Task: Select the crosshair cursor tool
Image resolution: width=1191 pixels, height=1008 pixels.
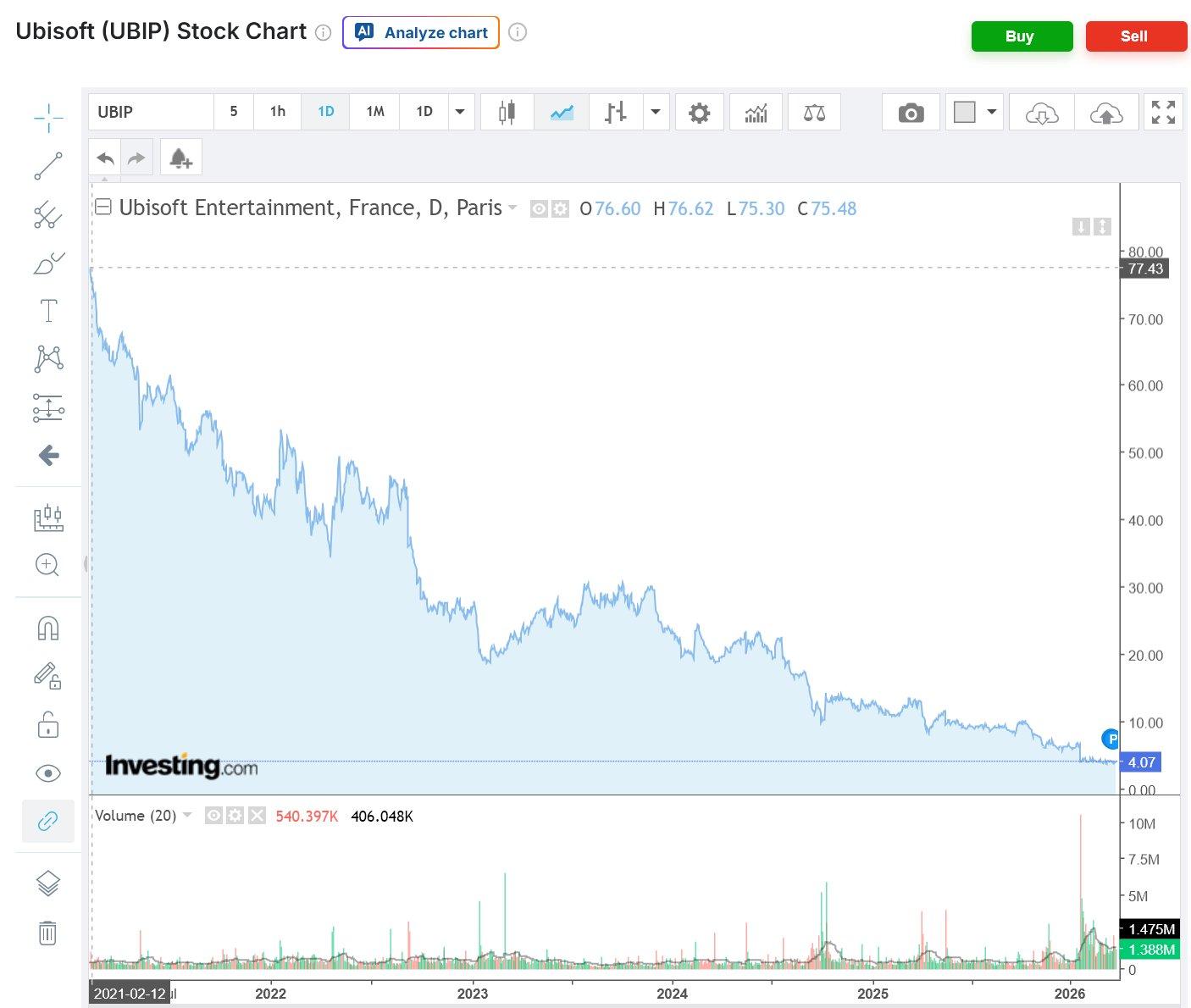Action: [x=48, y=118]
